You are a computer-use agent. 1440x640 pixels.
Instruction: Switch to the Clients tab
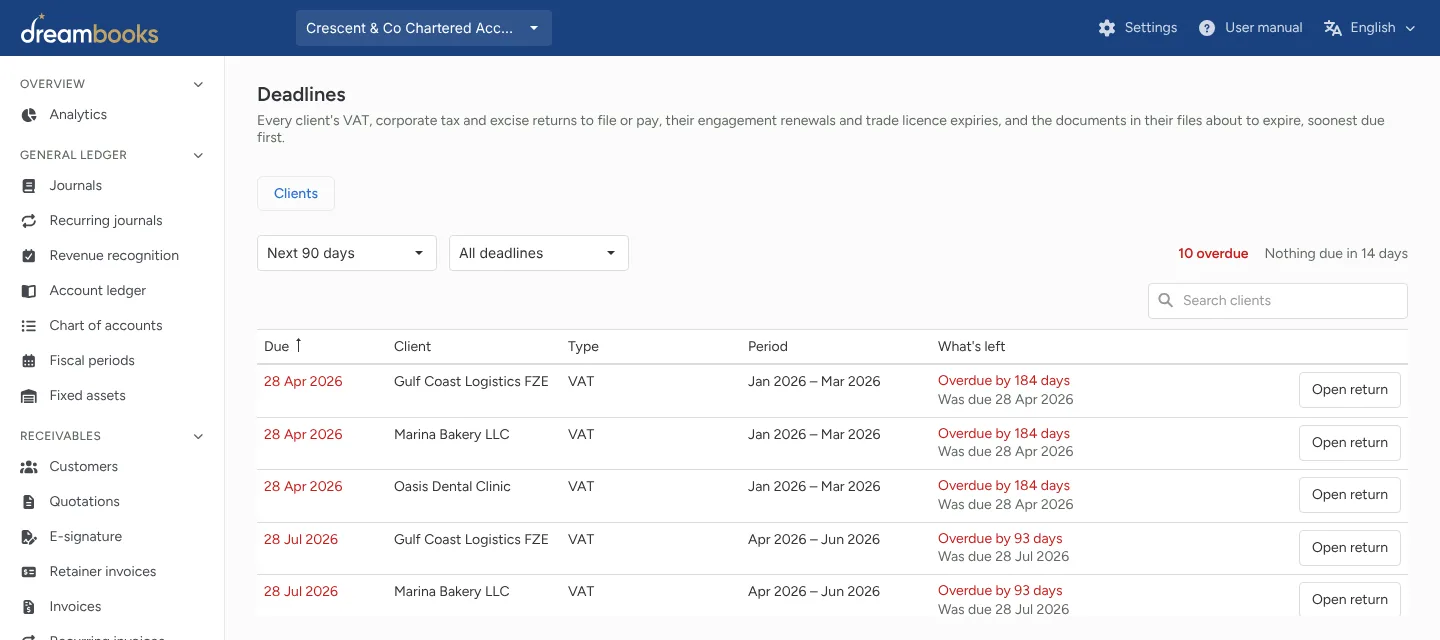(x=296, y=194)
